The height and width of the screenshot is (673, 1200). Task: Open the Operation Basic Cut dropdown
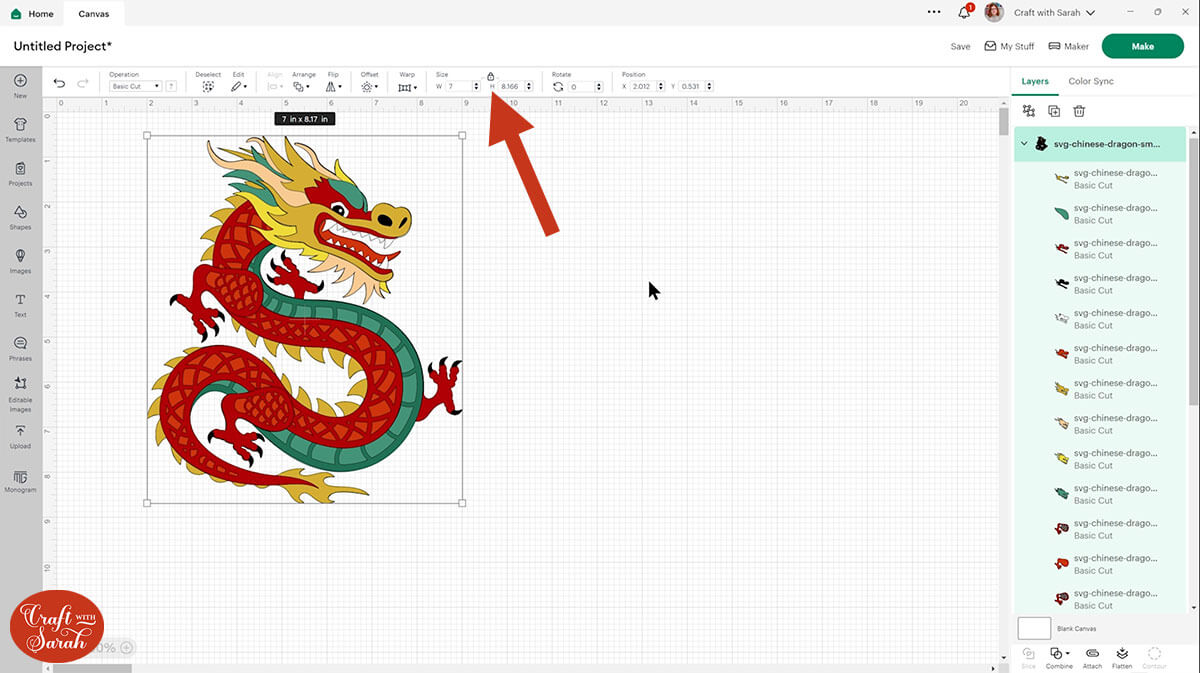click(135, 87)
